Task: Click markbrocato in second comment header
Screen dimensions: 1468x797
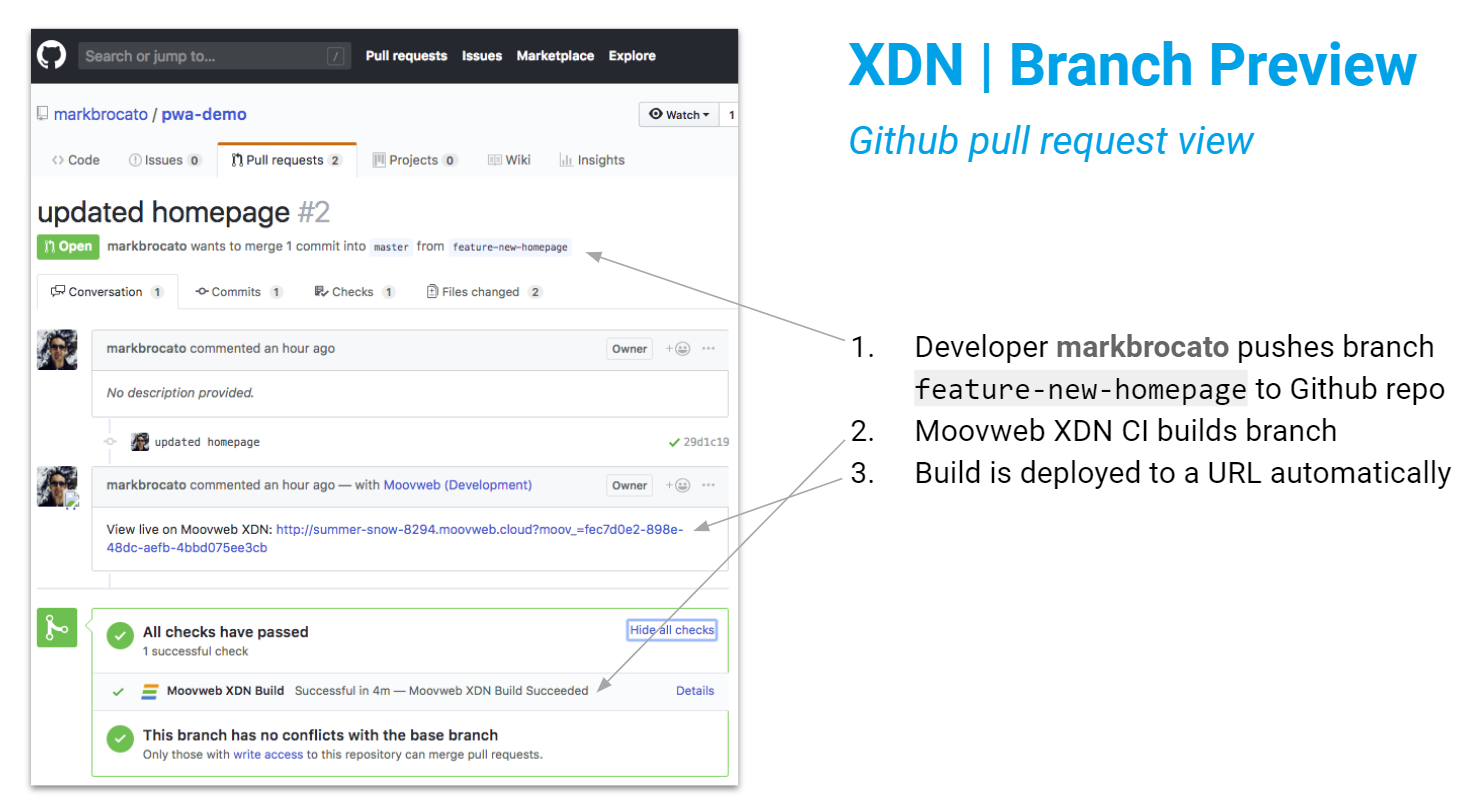Action: [146, 485]
